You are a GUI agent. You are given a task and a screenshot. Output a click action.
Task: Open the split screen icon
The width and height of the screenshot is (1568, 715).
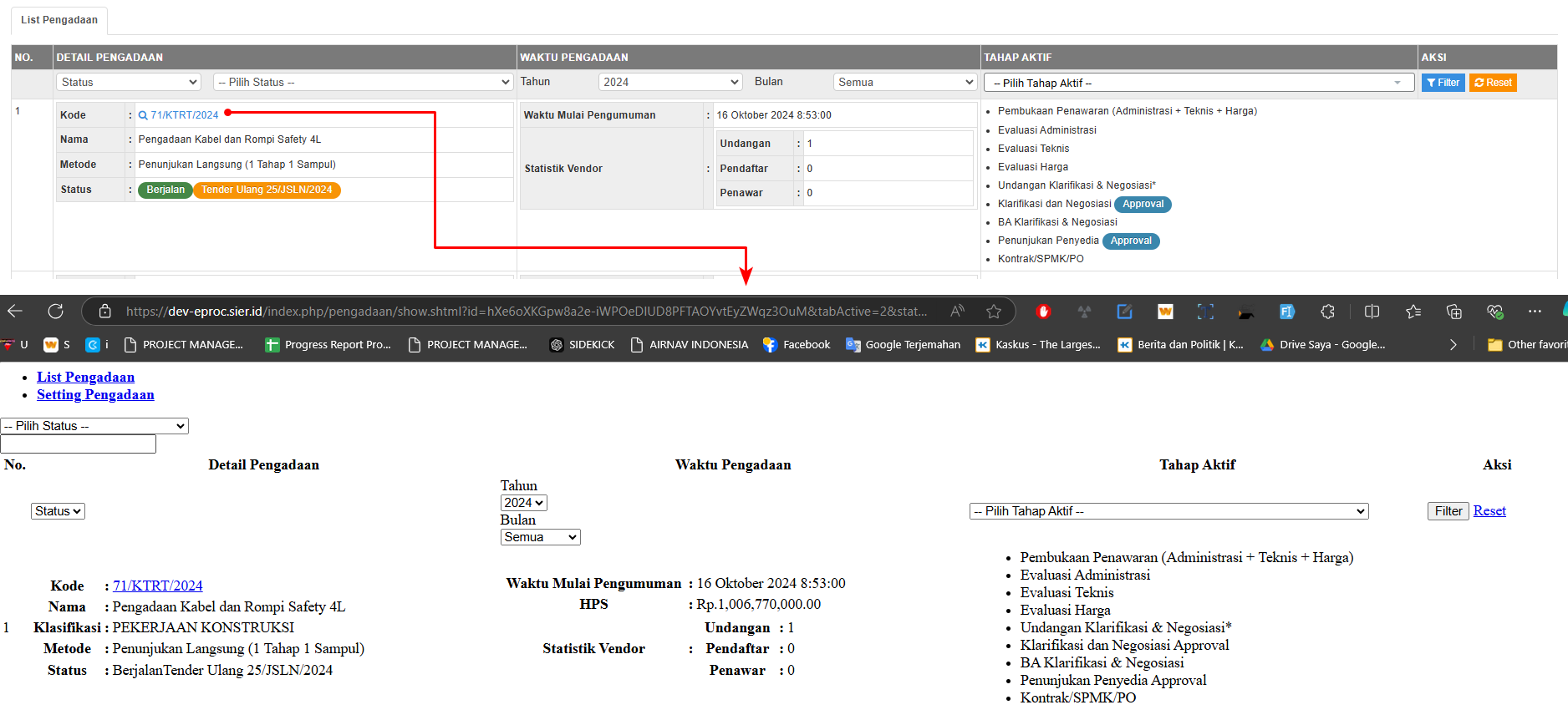pyautogui.click(x=1372, y=312)
